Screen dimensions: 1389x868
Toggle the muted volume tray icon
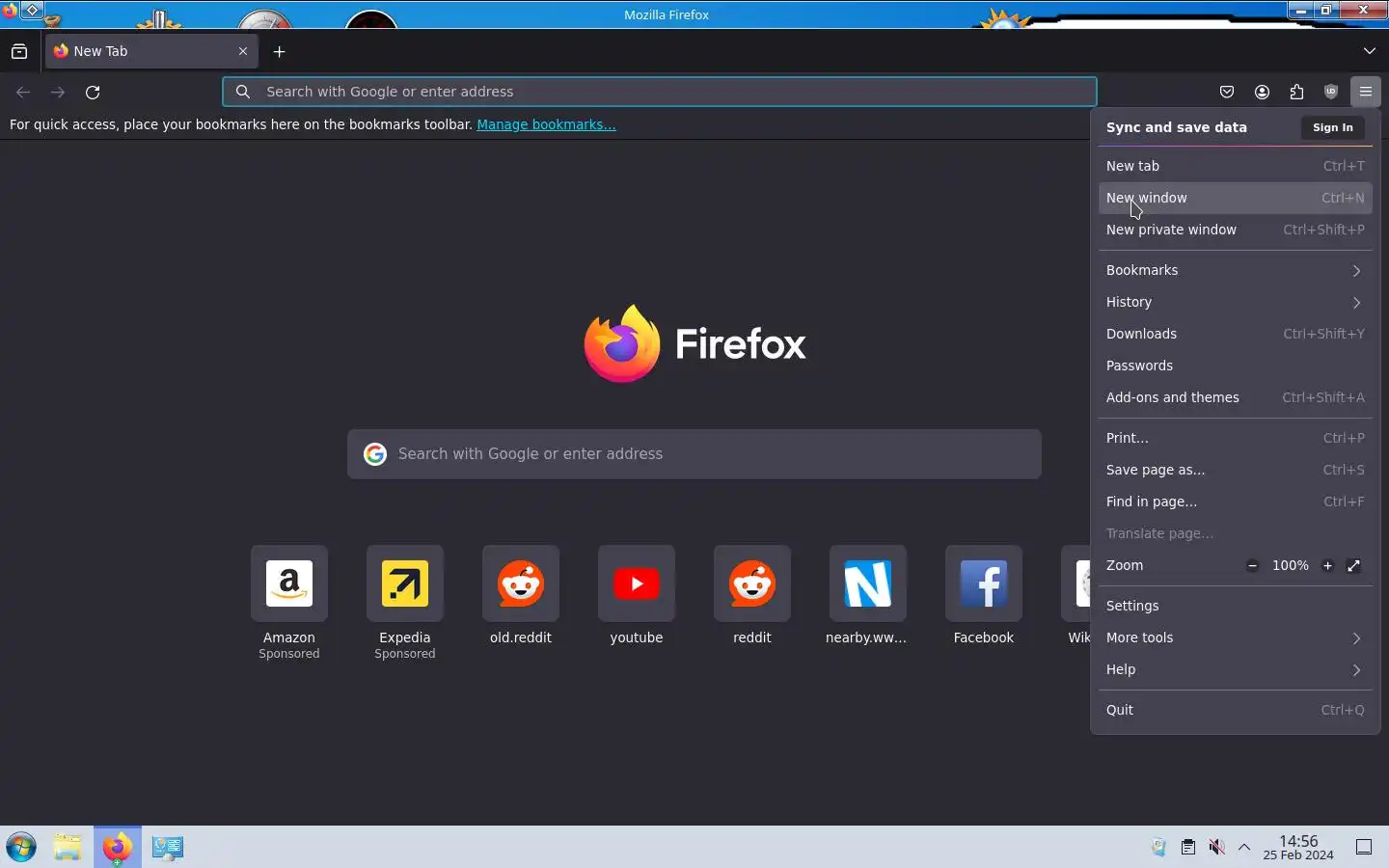tap(1217, 847)
